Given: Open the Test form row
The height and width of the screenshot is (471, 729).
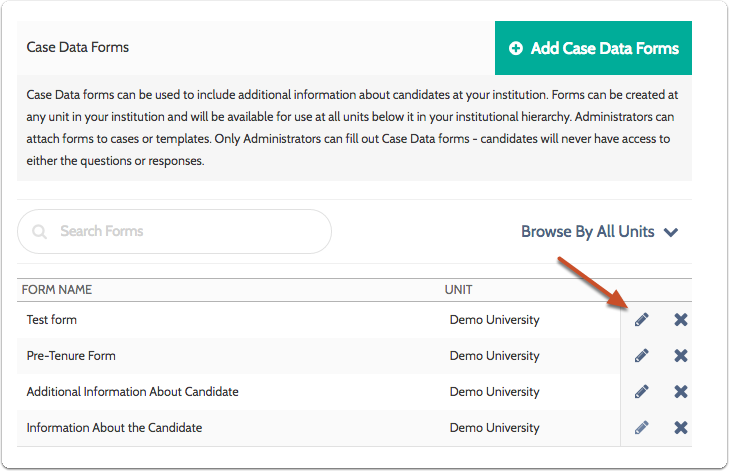Looking at the screenshot, I should coord(52,320).
